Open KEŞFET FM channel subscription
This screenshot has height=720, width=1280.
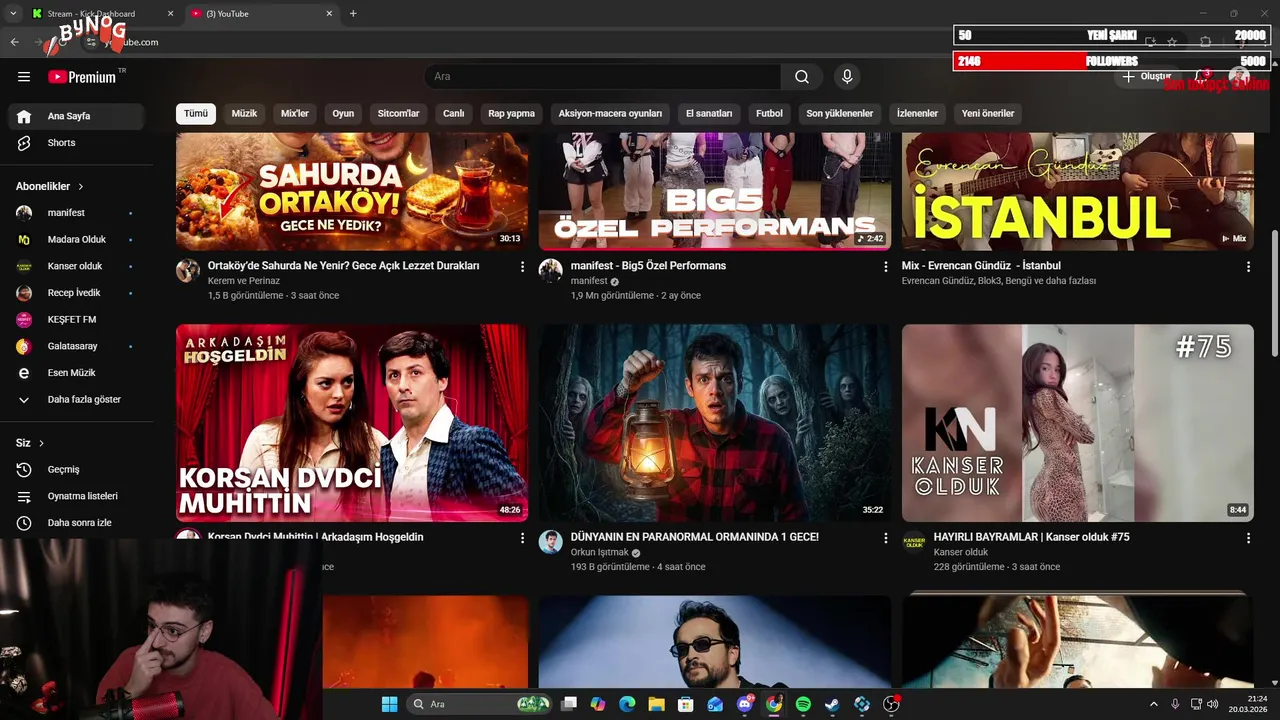77,320
